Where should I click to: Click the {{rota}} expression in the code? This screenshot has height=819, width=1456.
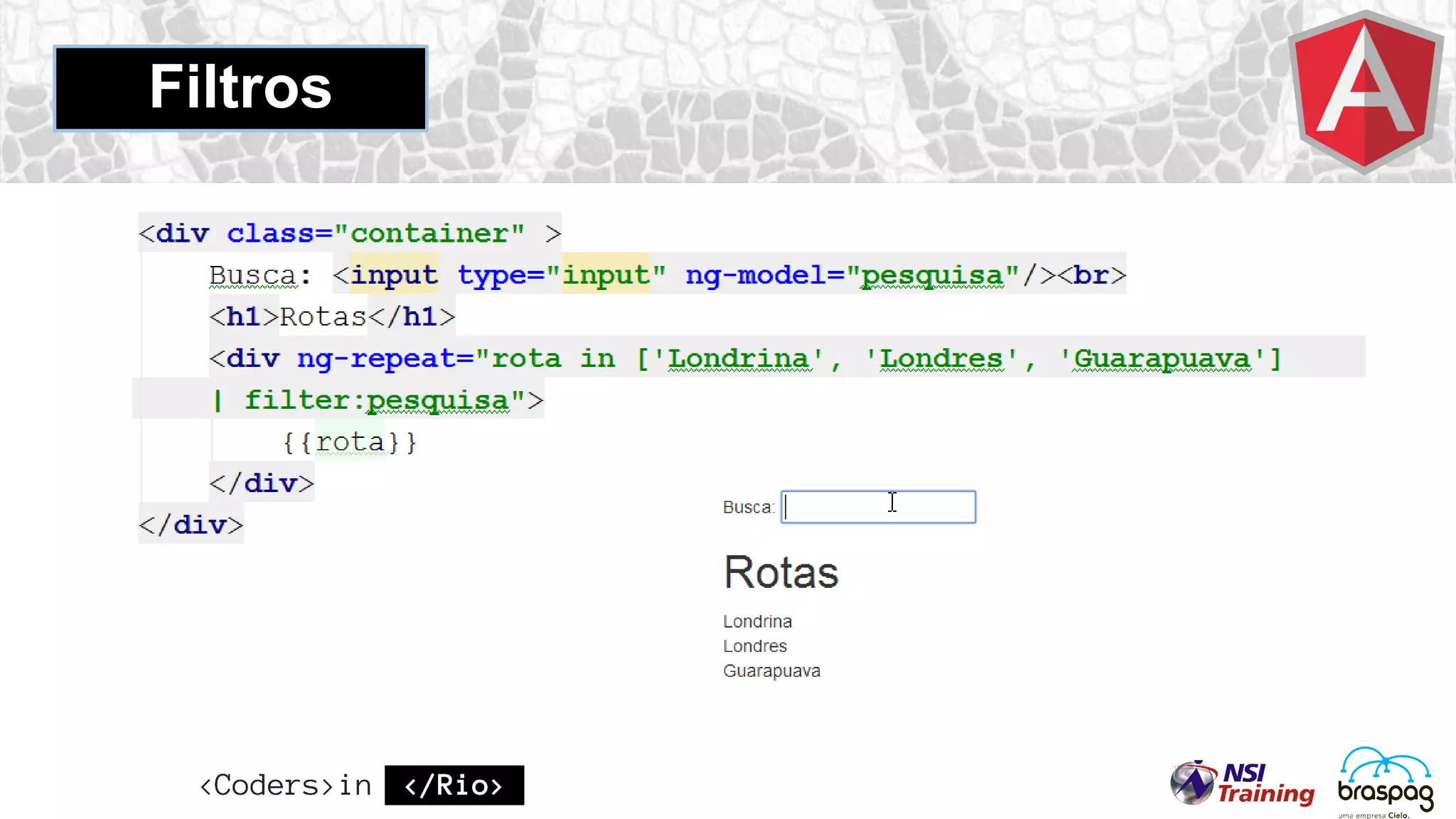350,442
